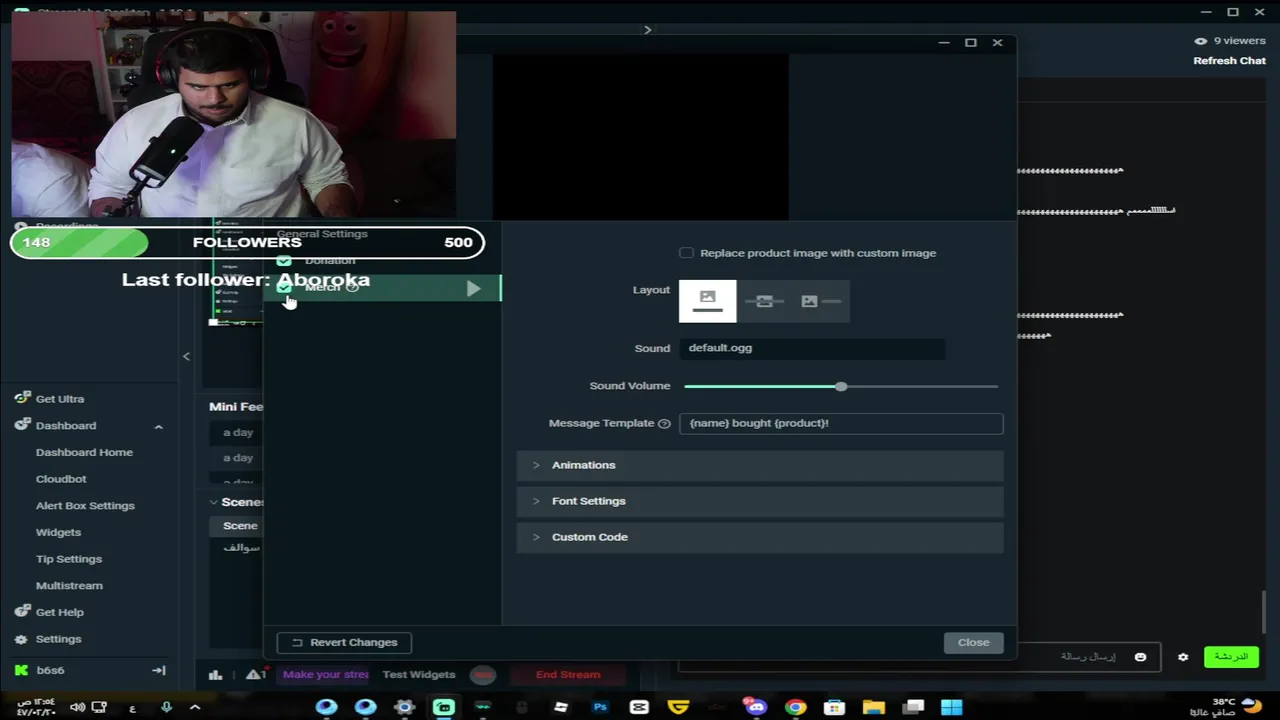Expand the Custom Code section
The width and height of the screenshot is (1280, 720).
[x=760, y=537]
